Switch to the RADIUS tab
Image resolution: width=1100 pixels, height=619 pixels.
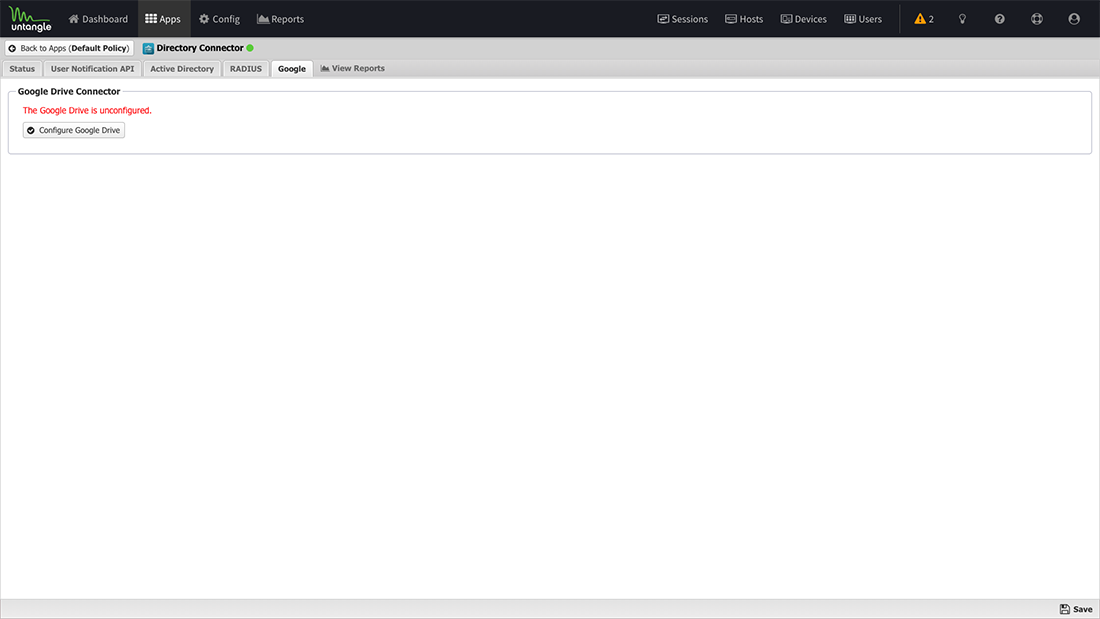246,69
